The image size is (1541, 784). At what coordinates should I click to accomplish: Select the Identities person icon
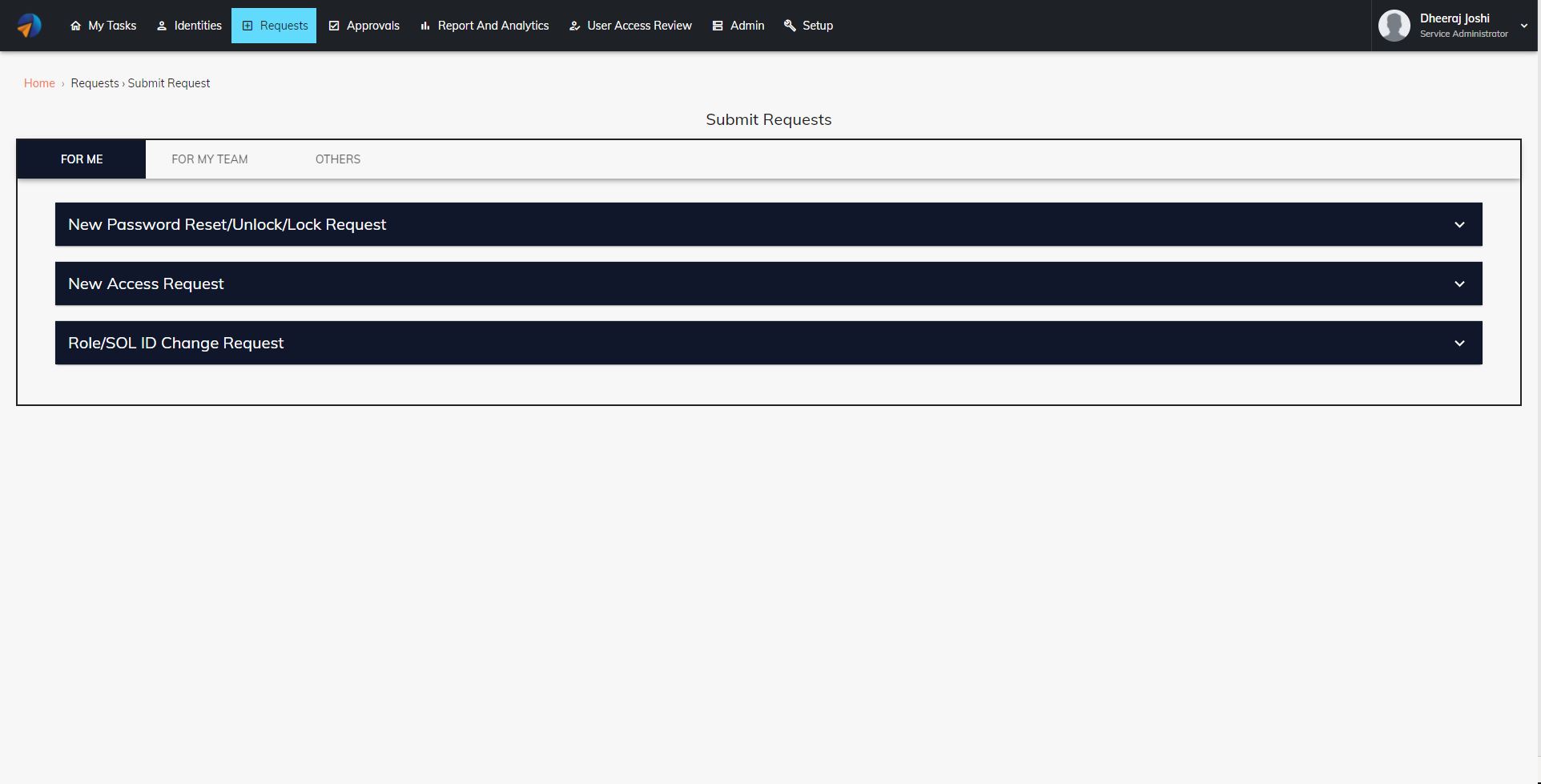[160, 25]
